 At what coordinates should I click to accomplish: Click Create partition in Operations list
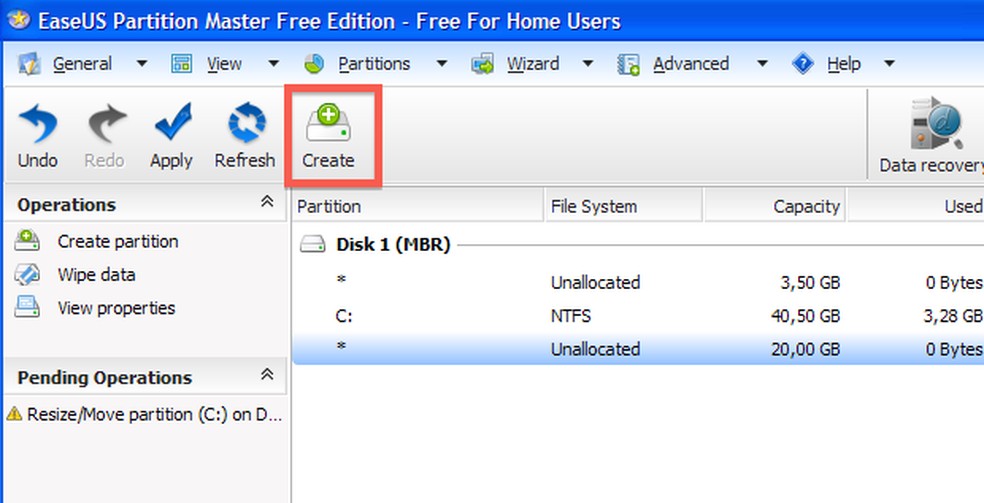[x=117, y=242]
